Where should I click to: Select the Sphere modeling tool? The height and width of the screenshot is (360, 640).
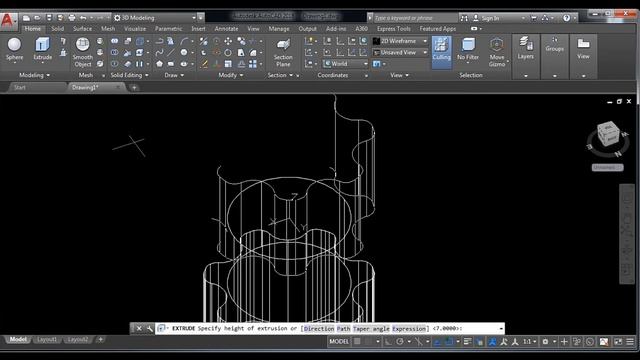tap(14, 49)
